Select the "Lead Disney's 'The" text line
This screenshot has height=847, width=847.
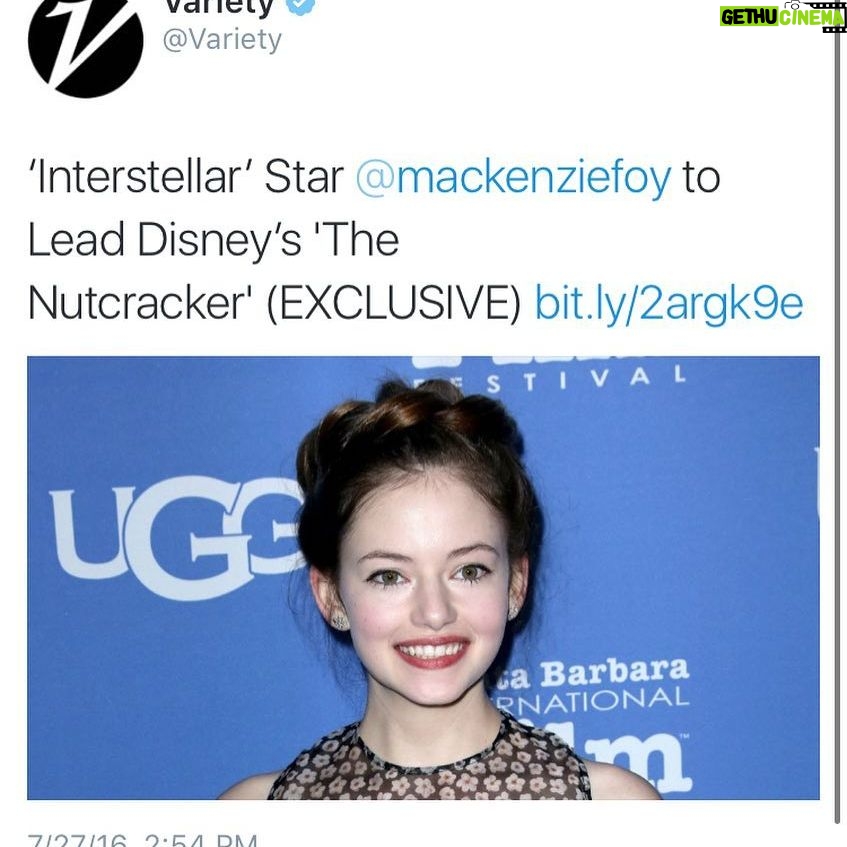[213, 240]
